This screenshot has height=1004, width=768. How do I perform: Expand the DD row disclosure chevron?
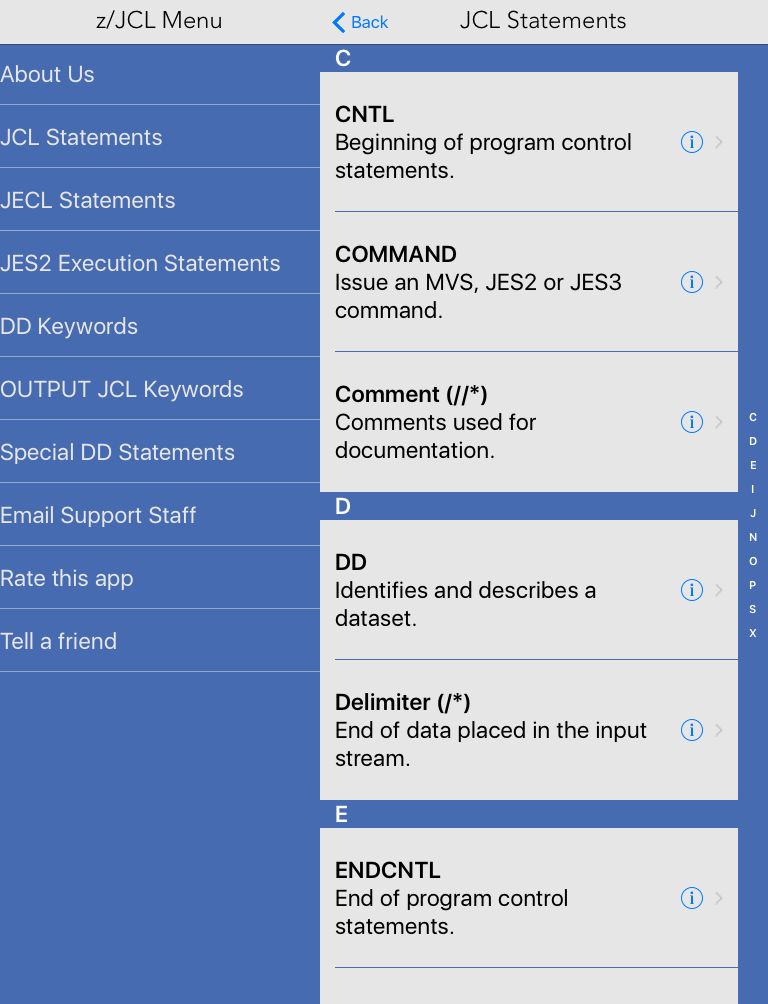tap(719, 590)
